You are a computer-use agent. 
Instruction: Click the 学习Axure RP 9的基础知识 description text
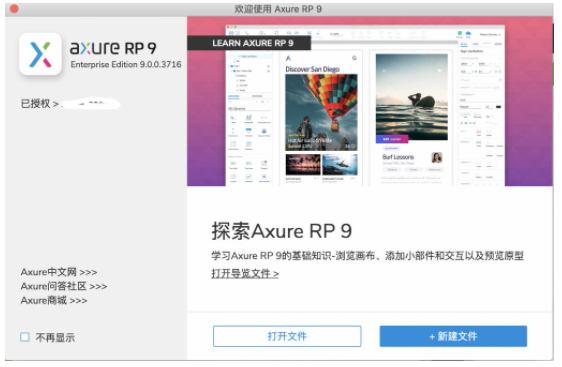coord(367,256)
